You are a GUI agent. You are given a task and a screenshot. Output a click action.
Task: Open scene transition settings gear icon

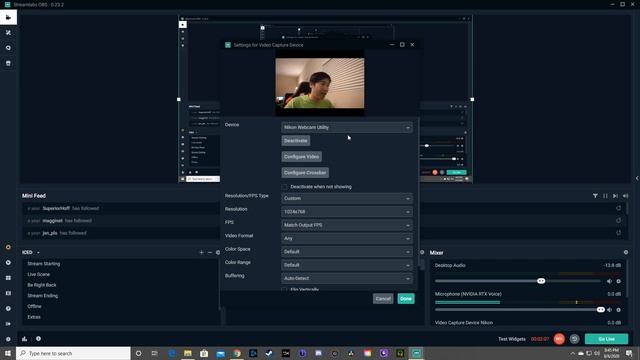click(x=218, y=253)
